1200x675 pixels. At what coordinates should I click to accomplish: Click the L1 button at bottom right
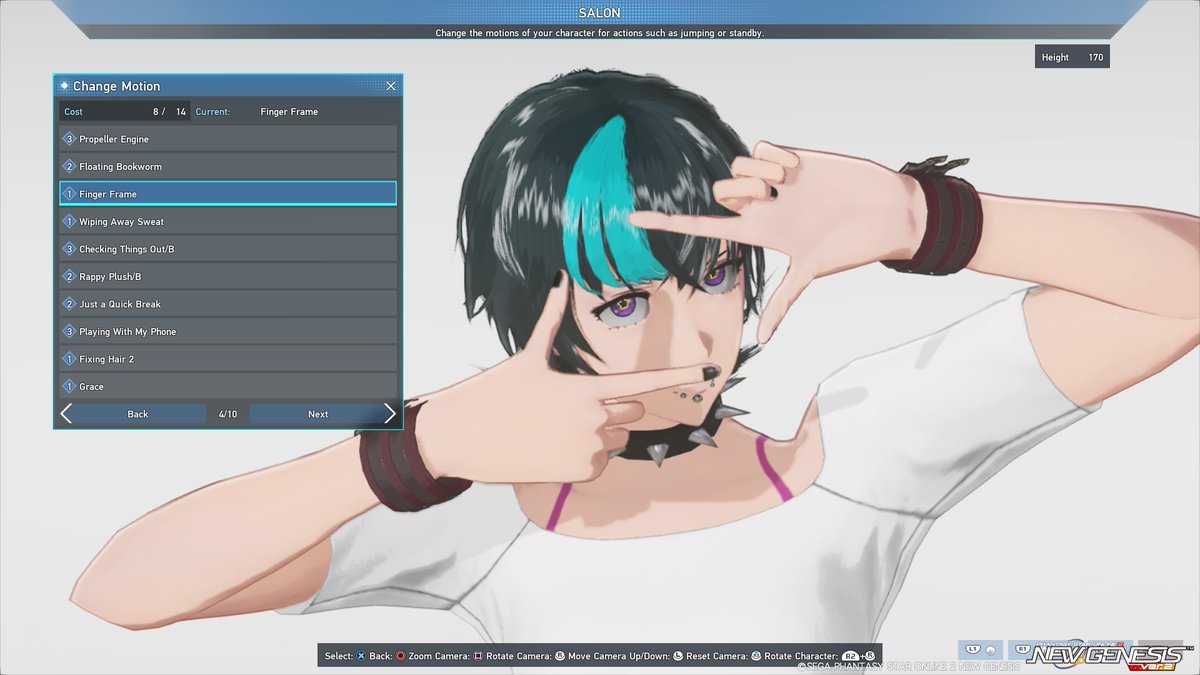click(980, 650)
